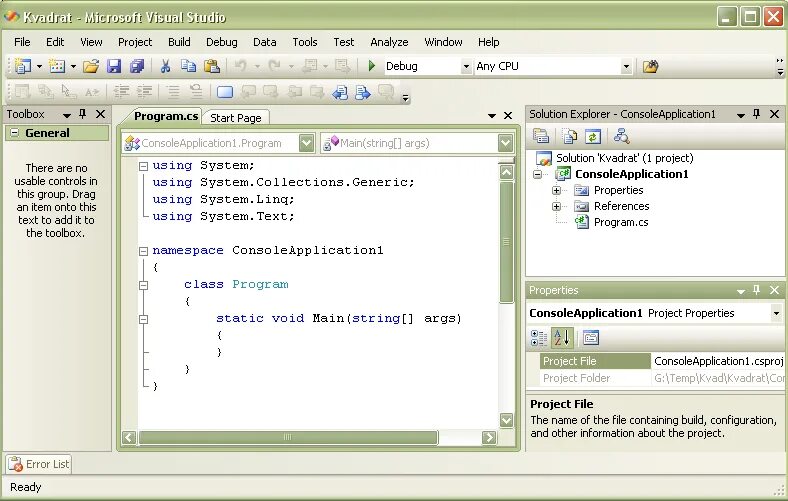Close the active document with the X button
Image resolution: width=788 pixels, height=501 pixels.
point(508,116)
